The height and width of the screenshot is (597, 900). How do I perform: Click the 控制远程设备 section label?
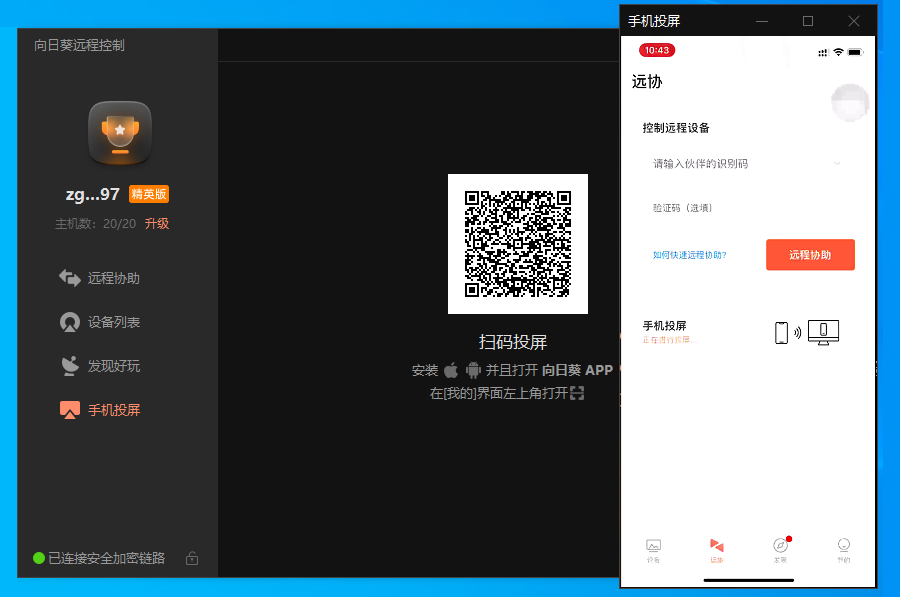tap(676, 128)
